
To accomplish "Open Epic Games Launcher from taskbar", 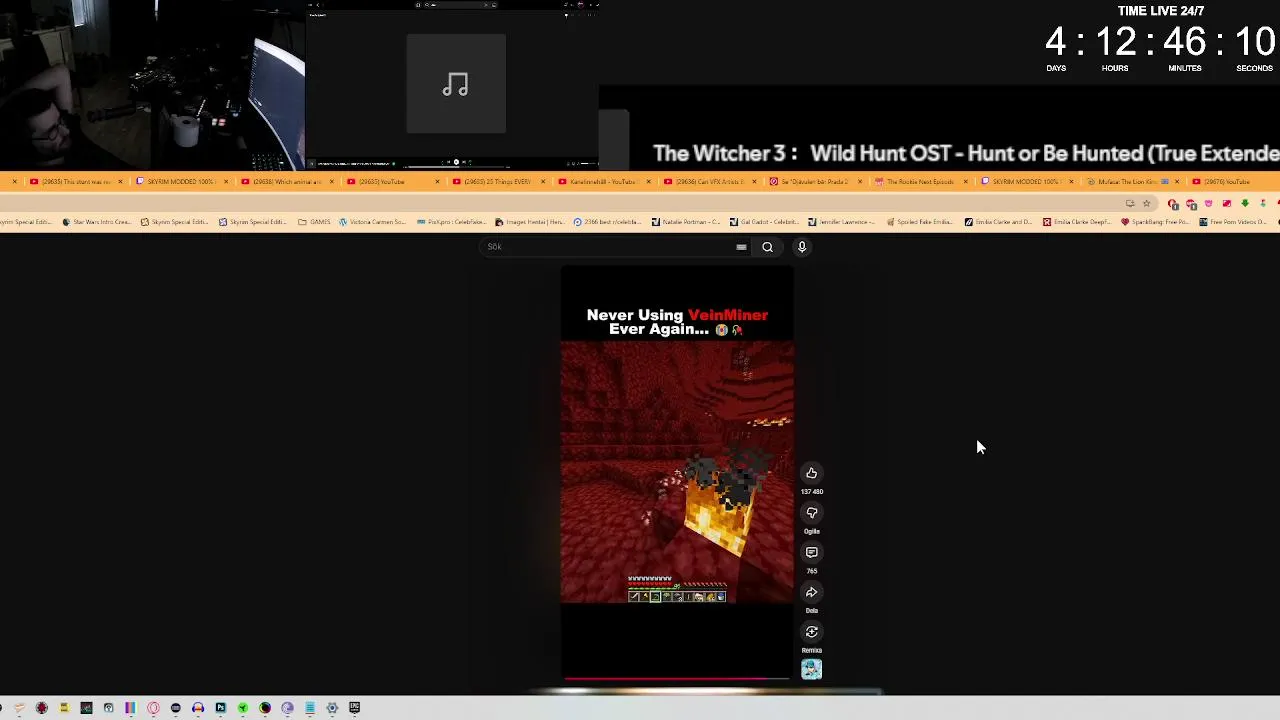I will coord(354,708).
